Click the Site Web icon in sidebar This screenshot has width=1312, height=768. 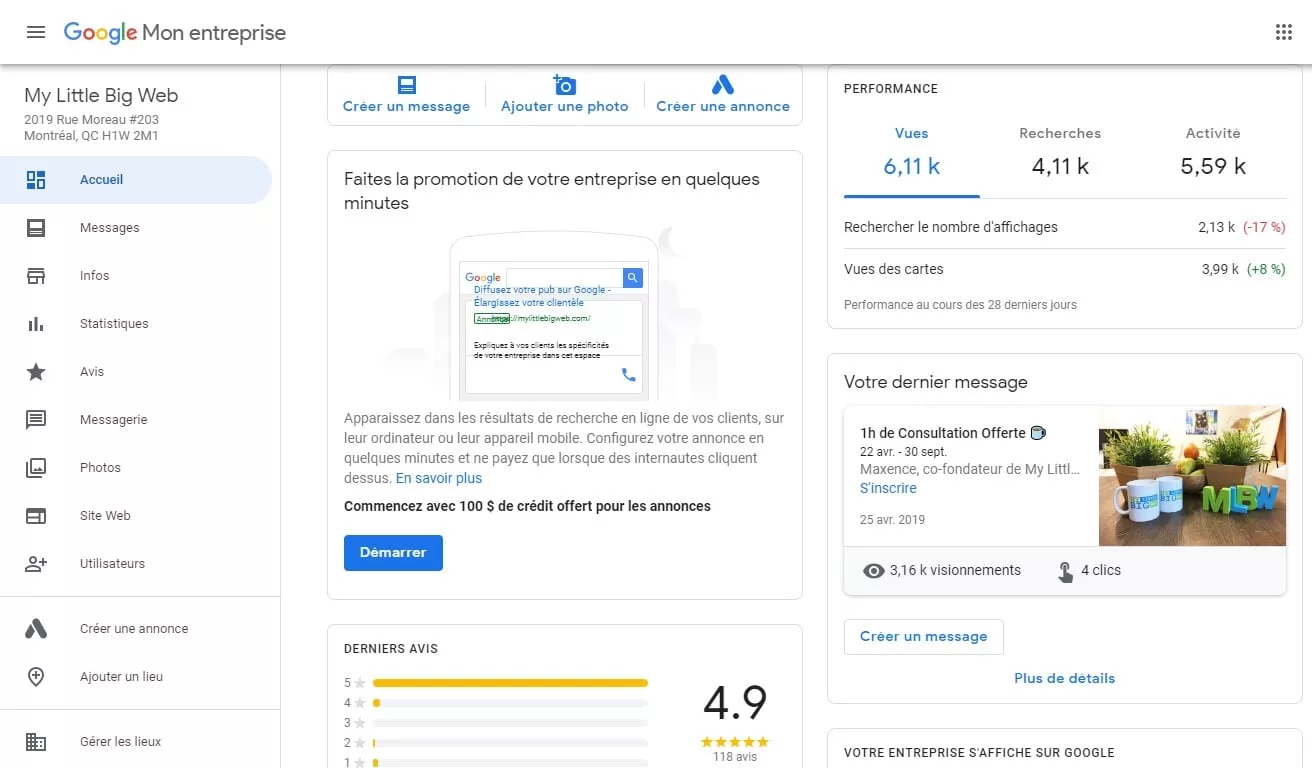pos(36,516)
